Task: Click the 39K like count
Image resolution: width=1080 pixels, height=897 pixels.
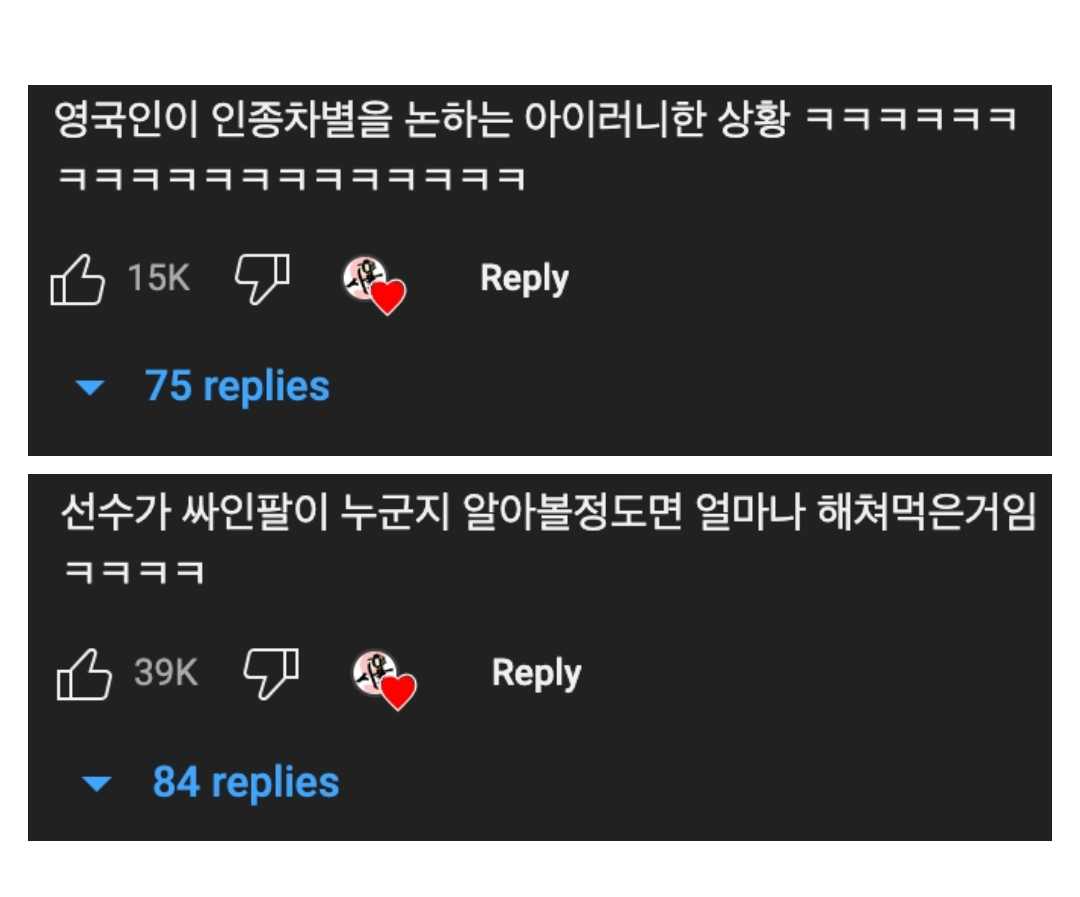Action: (166, 673)
